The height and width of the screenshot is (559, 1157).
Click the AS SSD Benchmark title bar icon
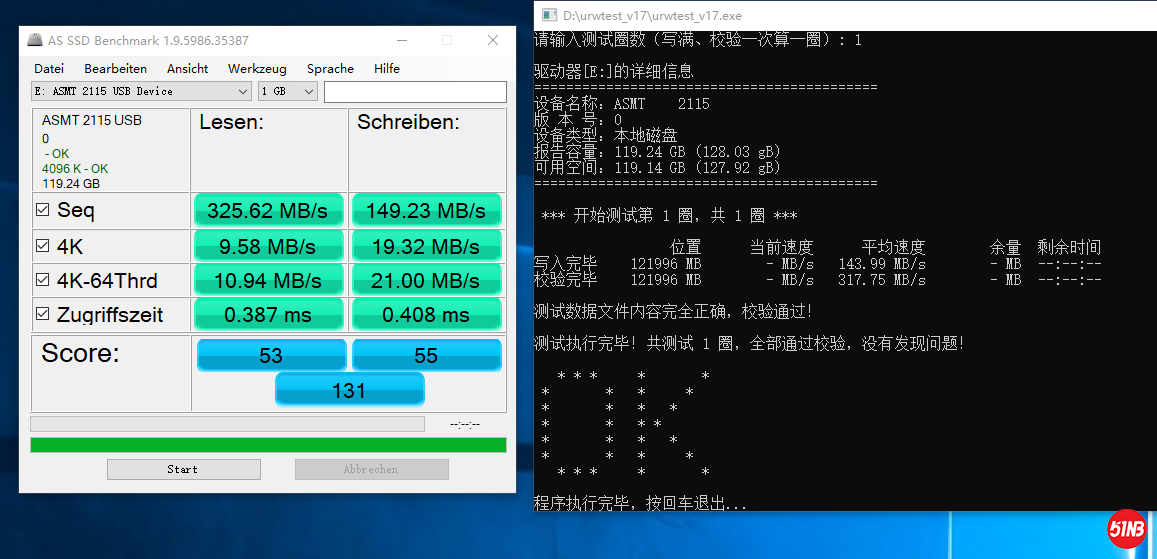click(x=35, y=41)
